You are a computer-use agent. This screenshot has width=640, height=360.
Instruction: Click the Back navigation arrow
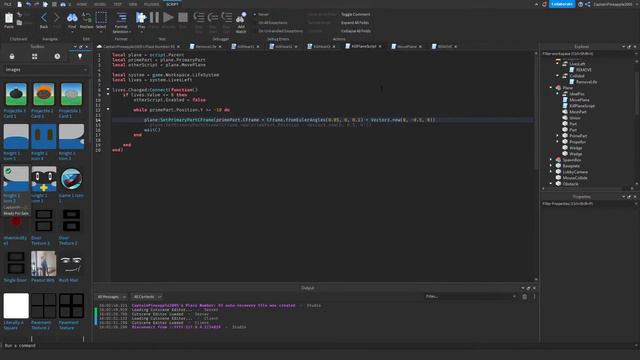[x=44, y=18]
